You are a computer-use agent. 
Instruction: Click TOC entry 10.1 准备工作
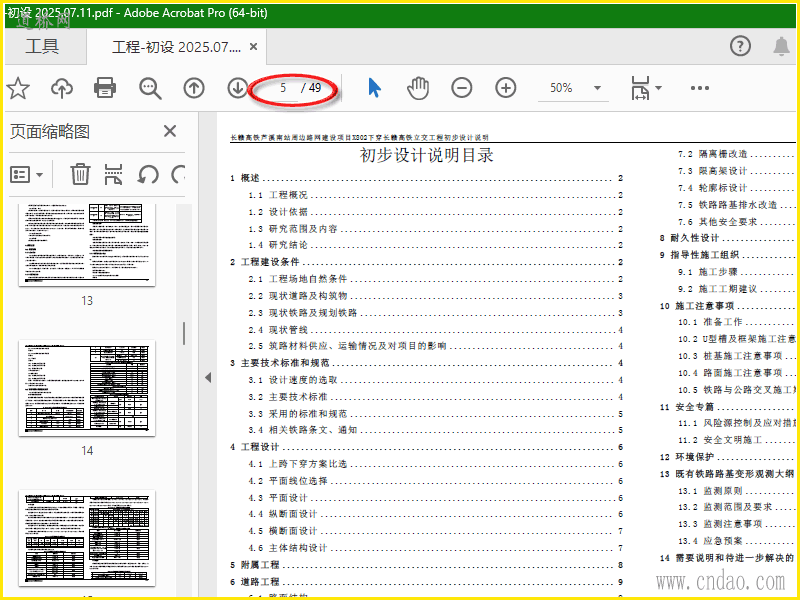[x=736, y=322]
